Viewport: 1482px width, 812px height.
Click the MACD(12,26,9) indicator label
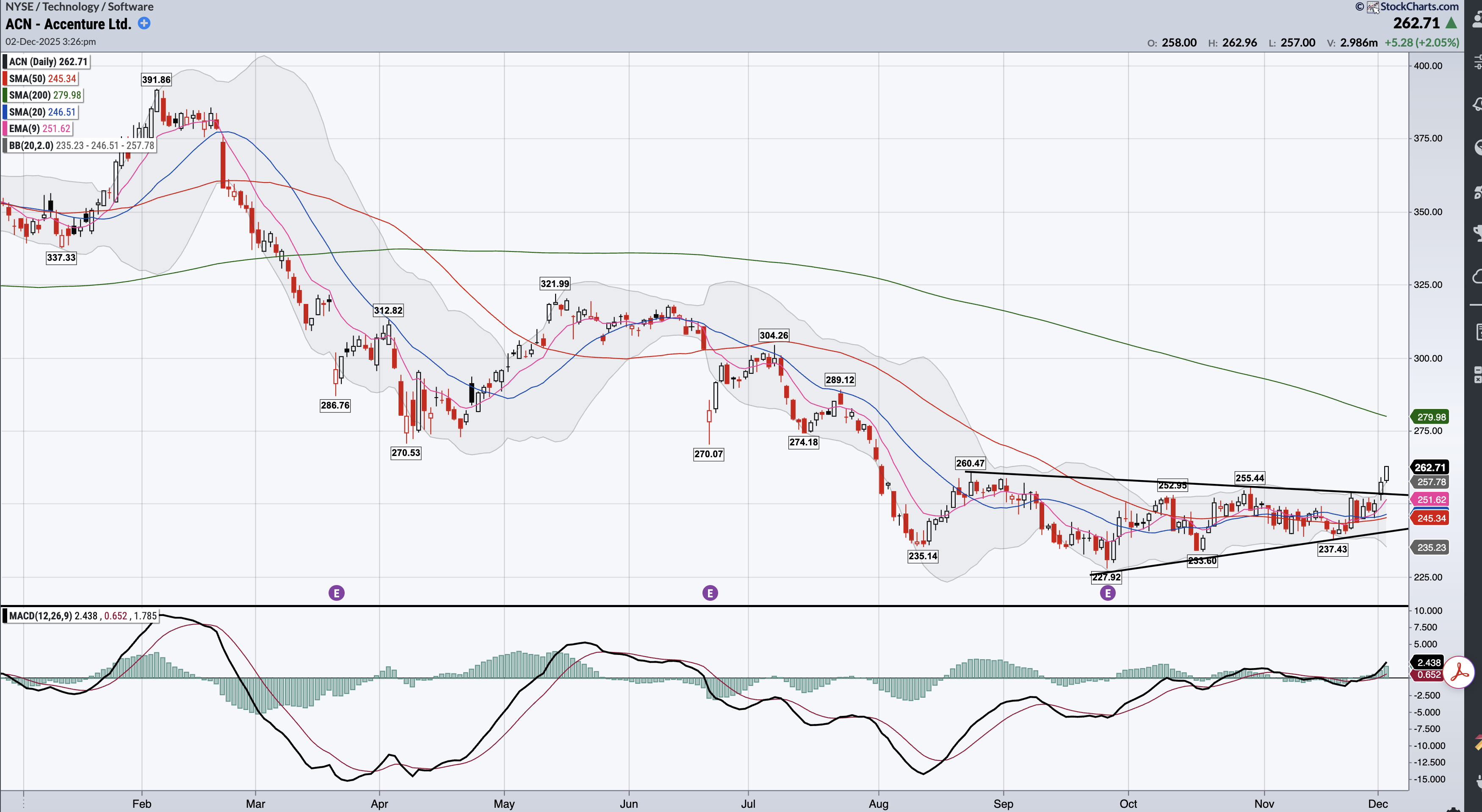coord(41,616)
